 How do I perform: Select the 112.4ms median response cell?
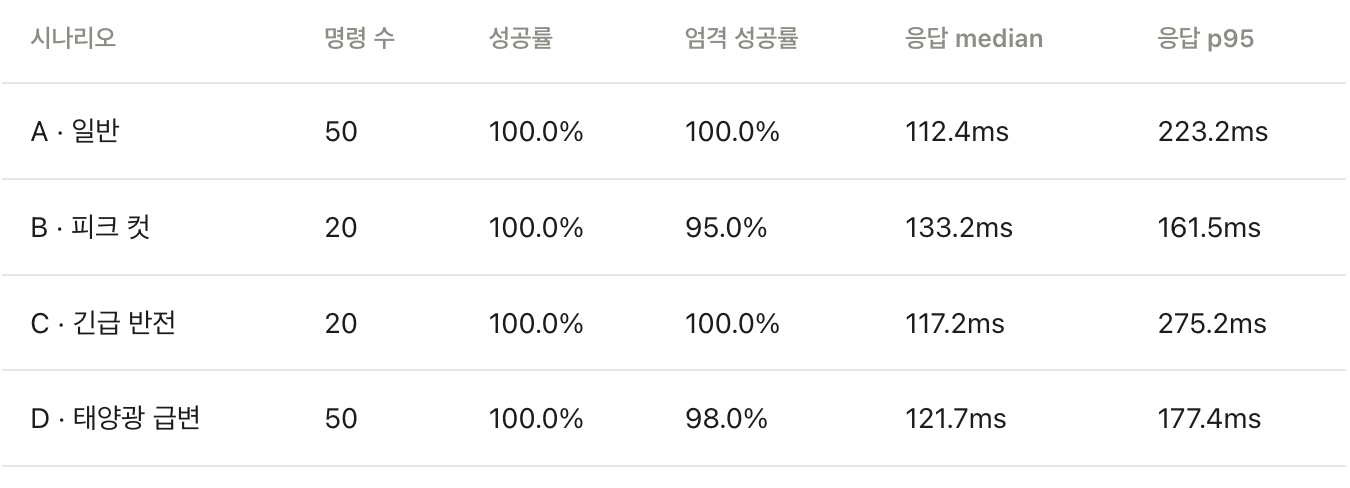coord(957,132)
